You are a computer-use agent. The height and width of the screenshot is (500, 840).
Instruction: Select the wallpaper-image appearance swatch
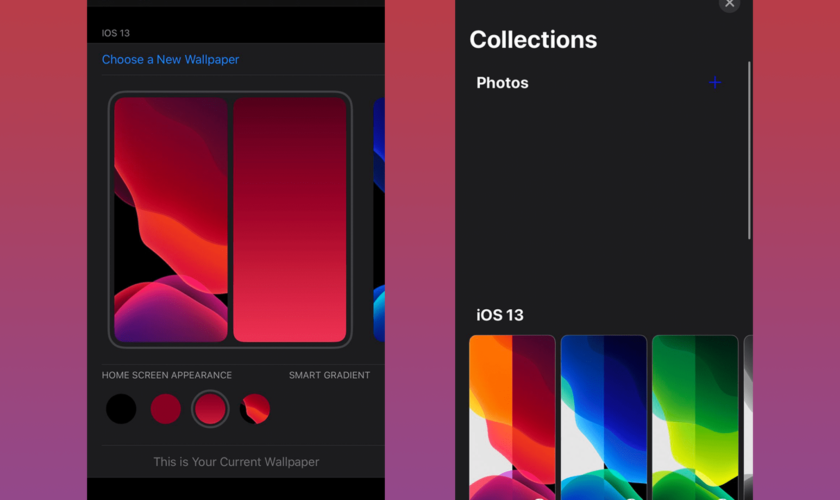tap(254, 409)
